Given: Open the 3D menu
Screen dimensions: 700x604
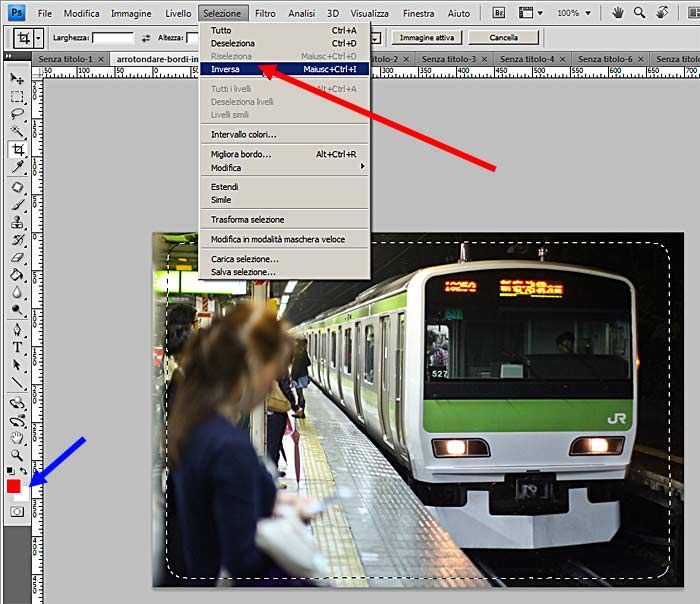Looking at the screenshot, I should 333,13.
